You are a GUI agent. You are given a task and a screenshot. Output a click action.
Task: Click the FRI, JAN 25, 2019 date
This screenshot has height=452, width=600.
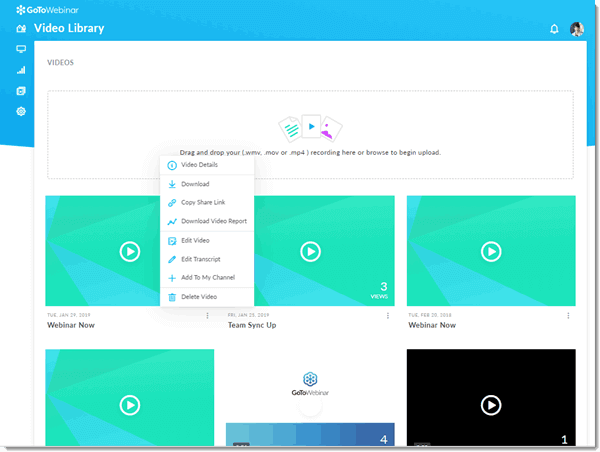[248, 315]
